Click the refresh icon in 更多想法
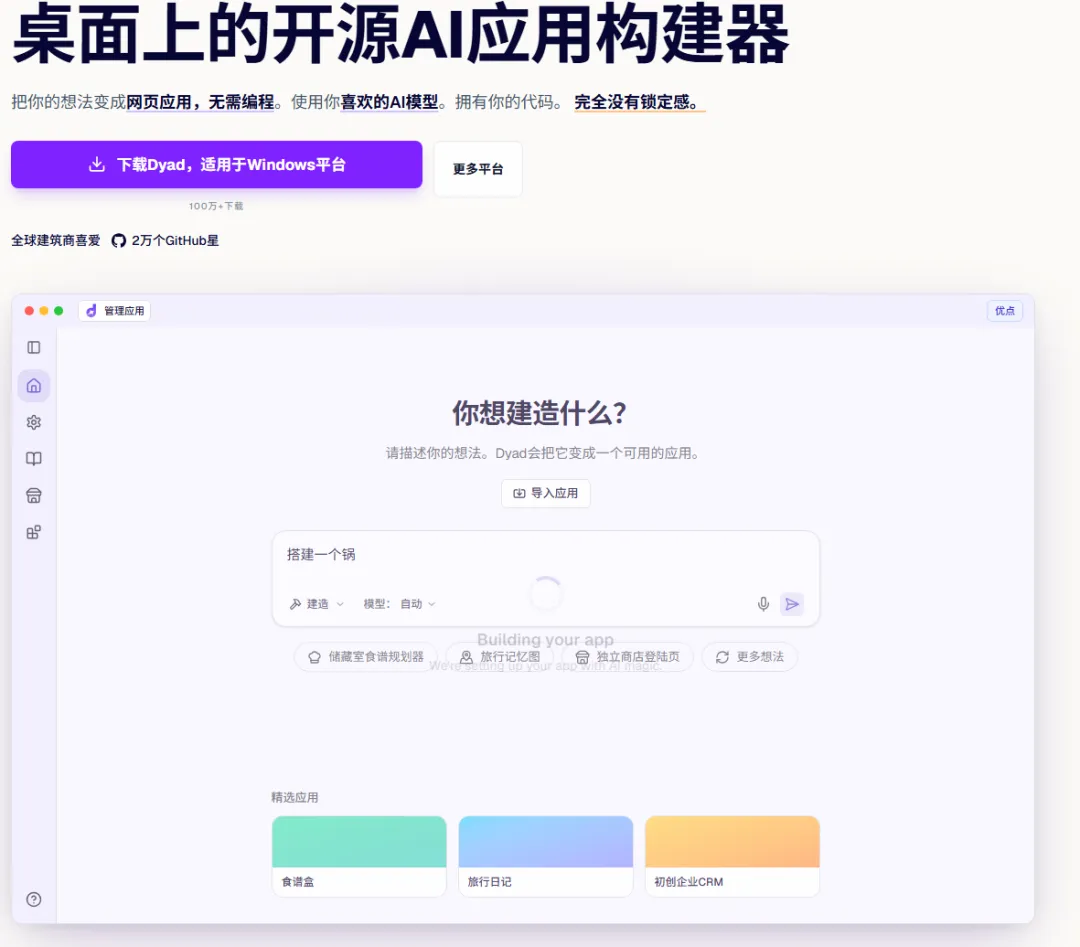The image size is (1080, 947). coord(722,657)
